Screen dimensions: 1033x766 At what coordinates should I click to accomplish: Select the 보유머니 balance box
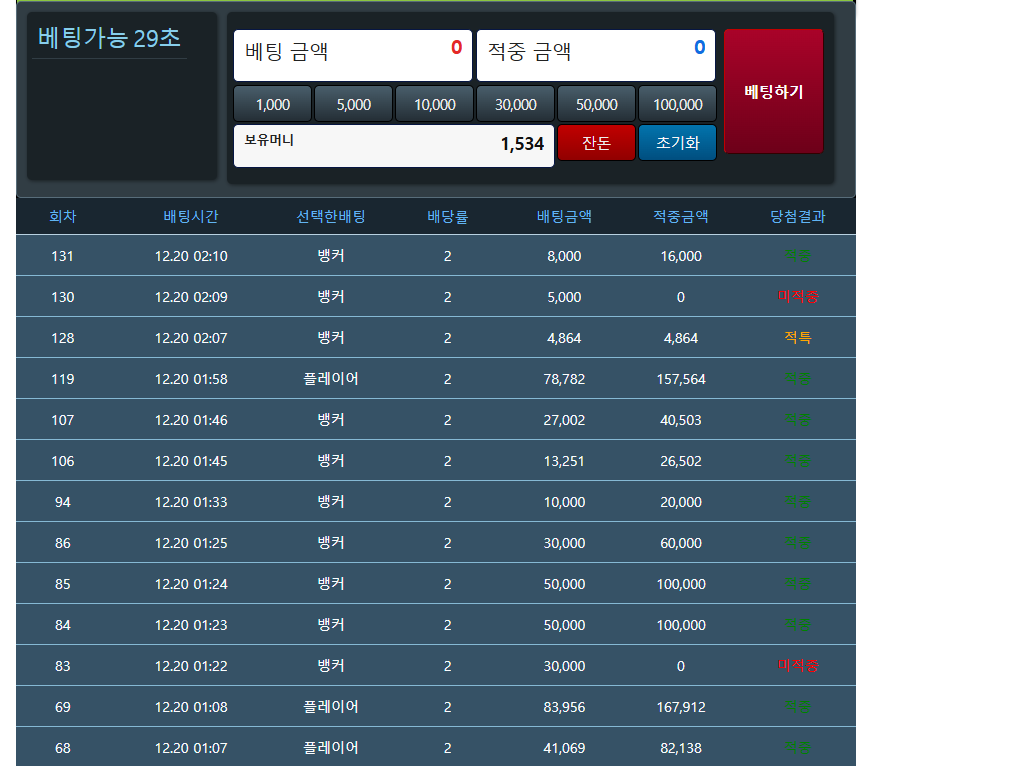click(x=394, y=146)
